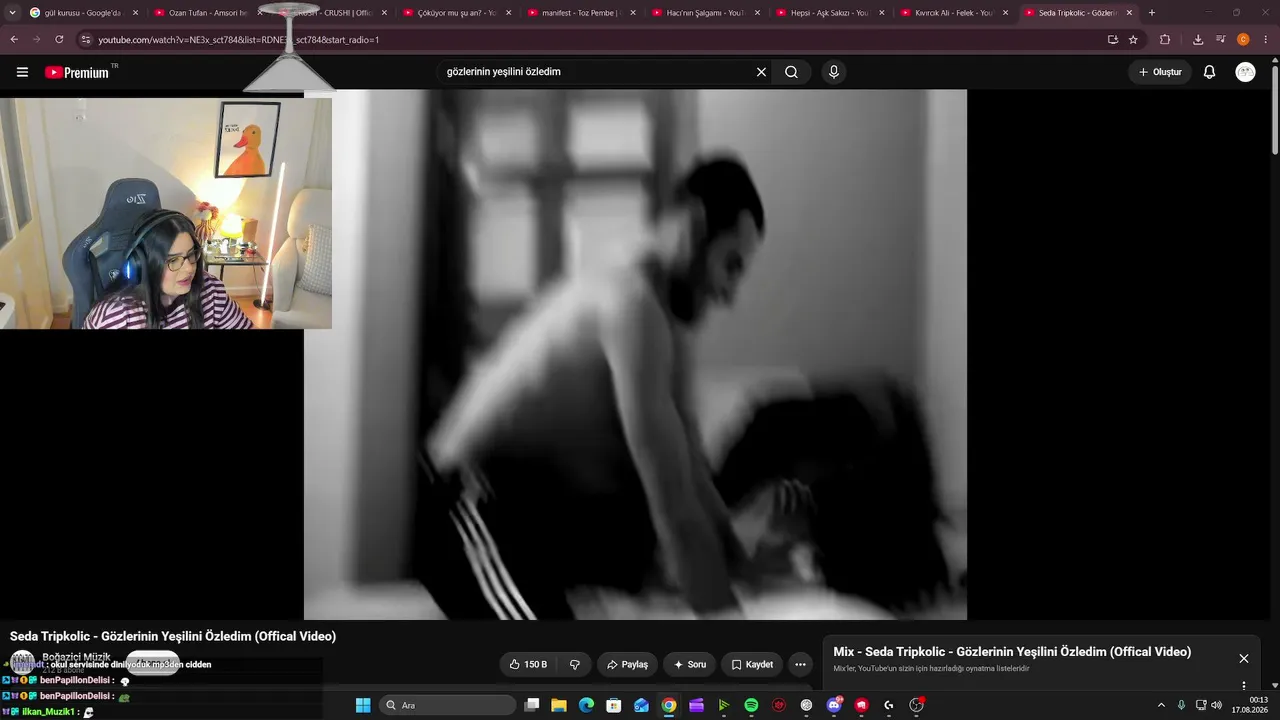Open Spotify from taskbar
Screen dimensions: 1280x720
pyautogui.click(x=751, y=705)
